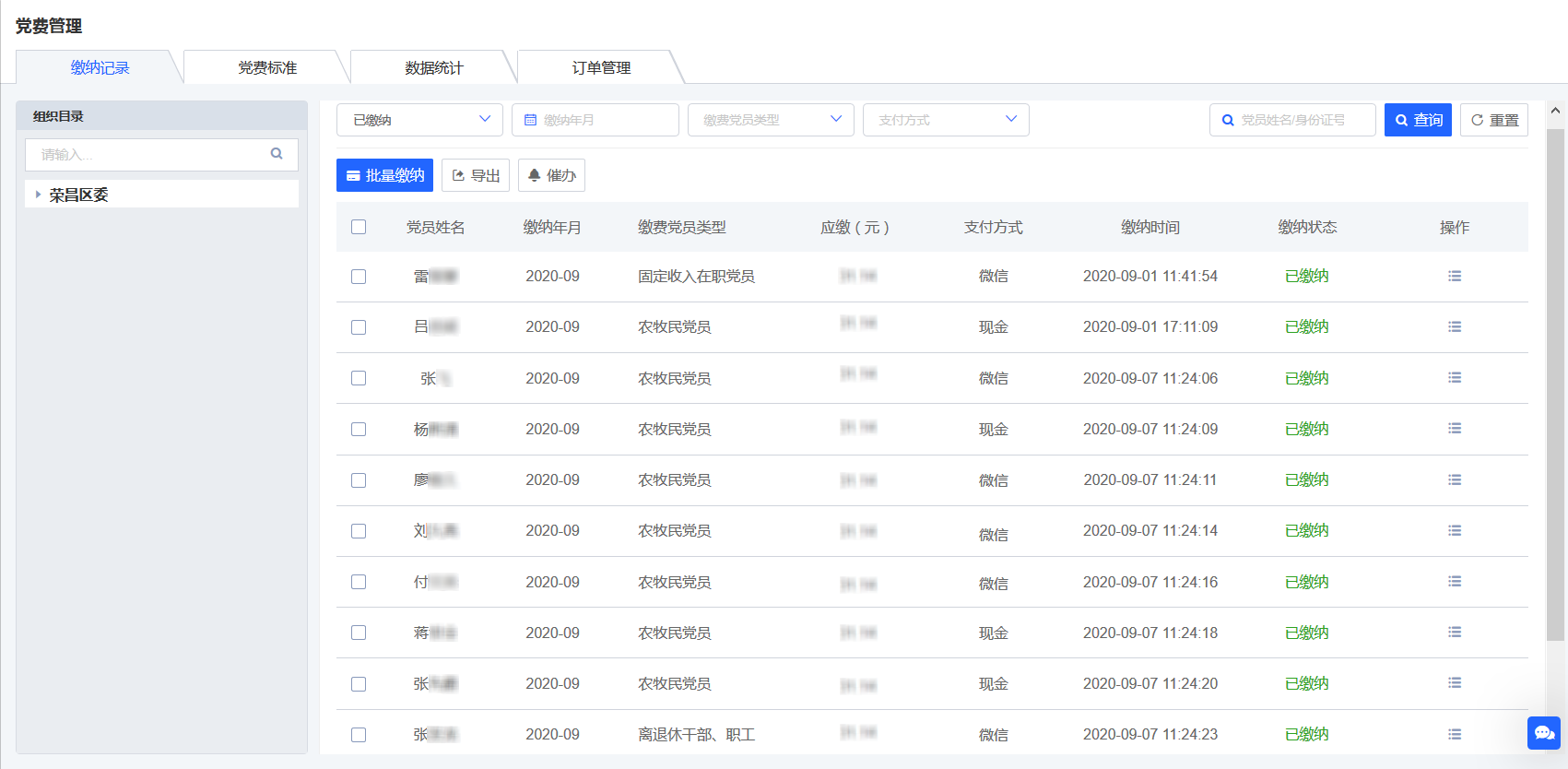The image size is (1568, 769).
Task: Check the row paid at 11:24:18
Action: (359, 633)
